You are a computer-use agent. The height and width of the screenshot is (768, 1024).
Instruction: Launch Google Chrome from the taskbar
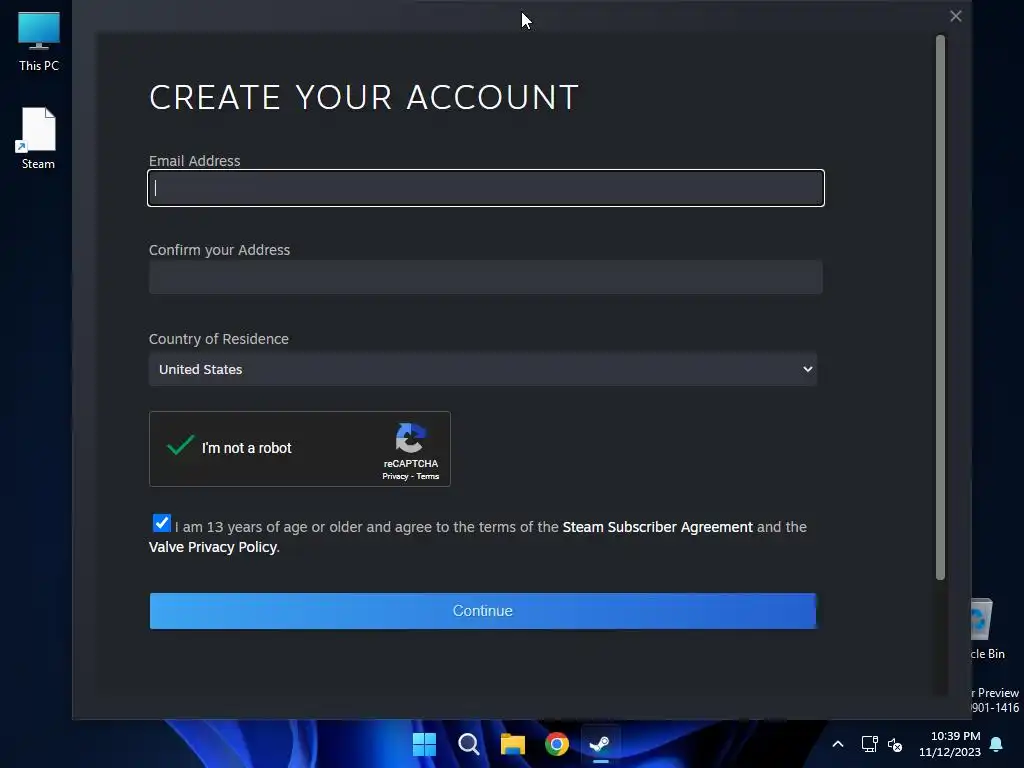[557, 744]
